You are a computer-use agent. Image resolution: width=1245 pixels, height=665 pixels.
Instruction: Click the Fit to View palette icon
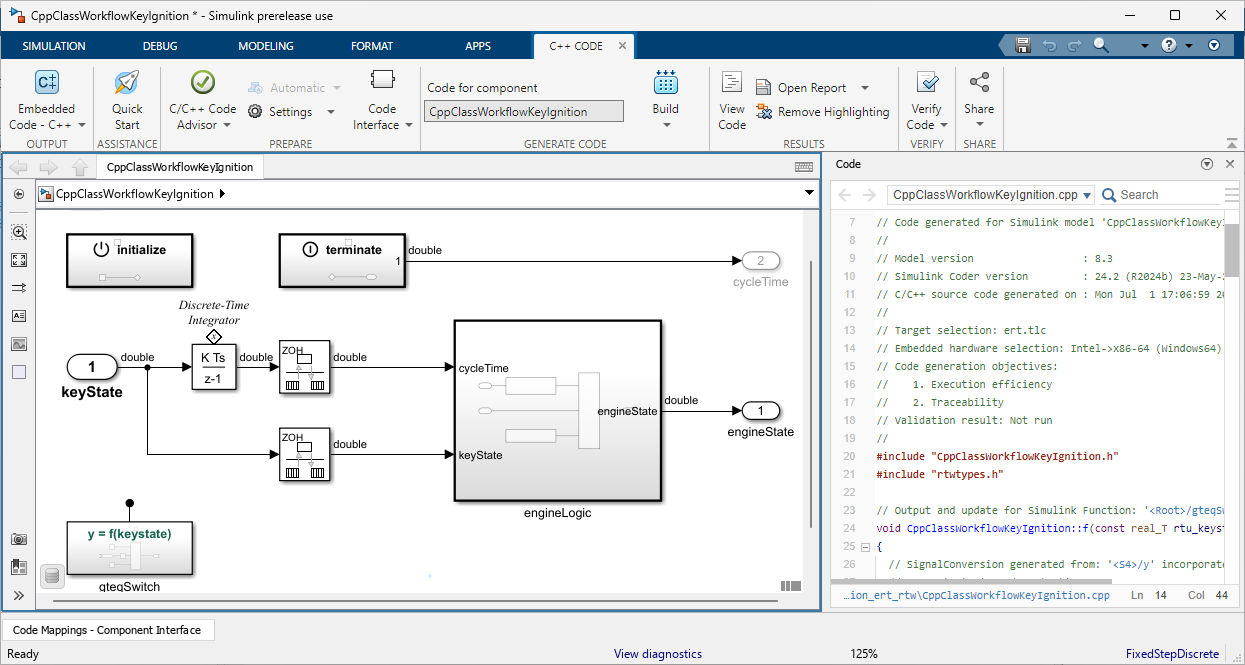(x=19, y=260)
